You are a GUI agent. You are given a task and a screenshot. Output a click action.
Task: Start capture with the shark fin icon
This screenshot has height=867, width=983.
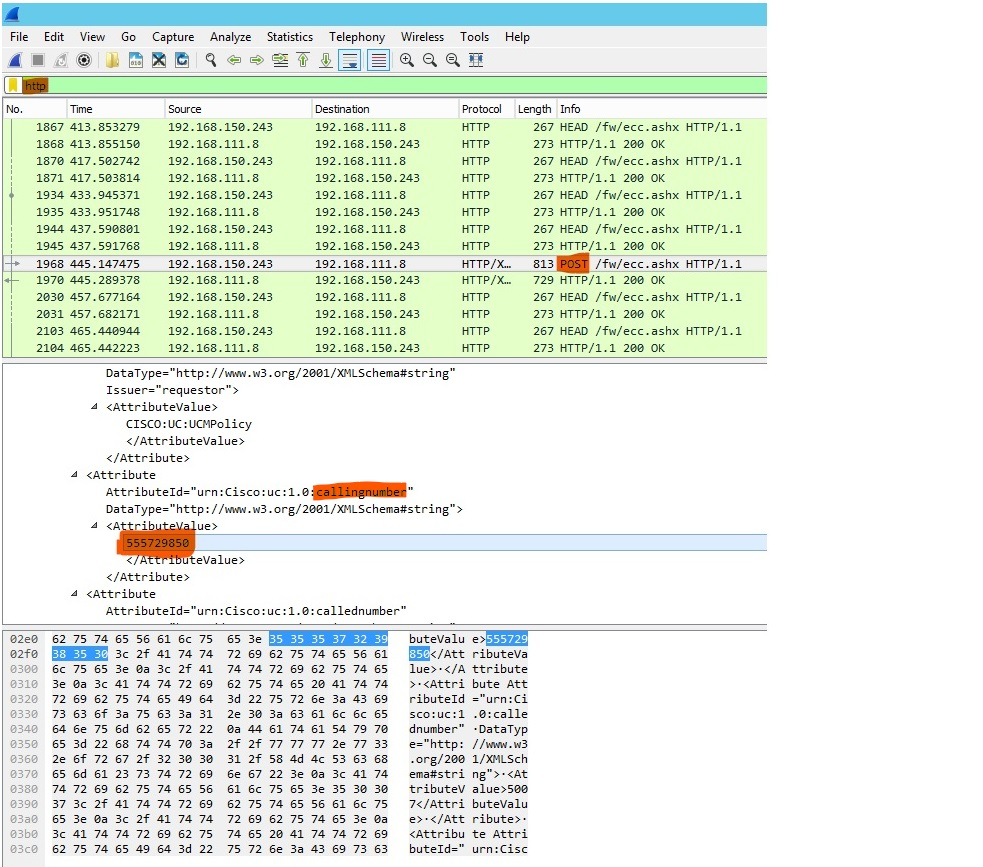click(x=15, y=60)
